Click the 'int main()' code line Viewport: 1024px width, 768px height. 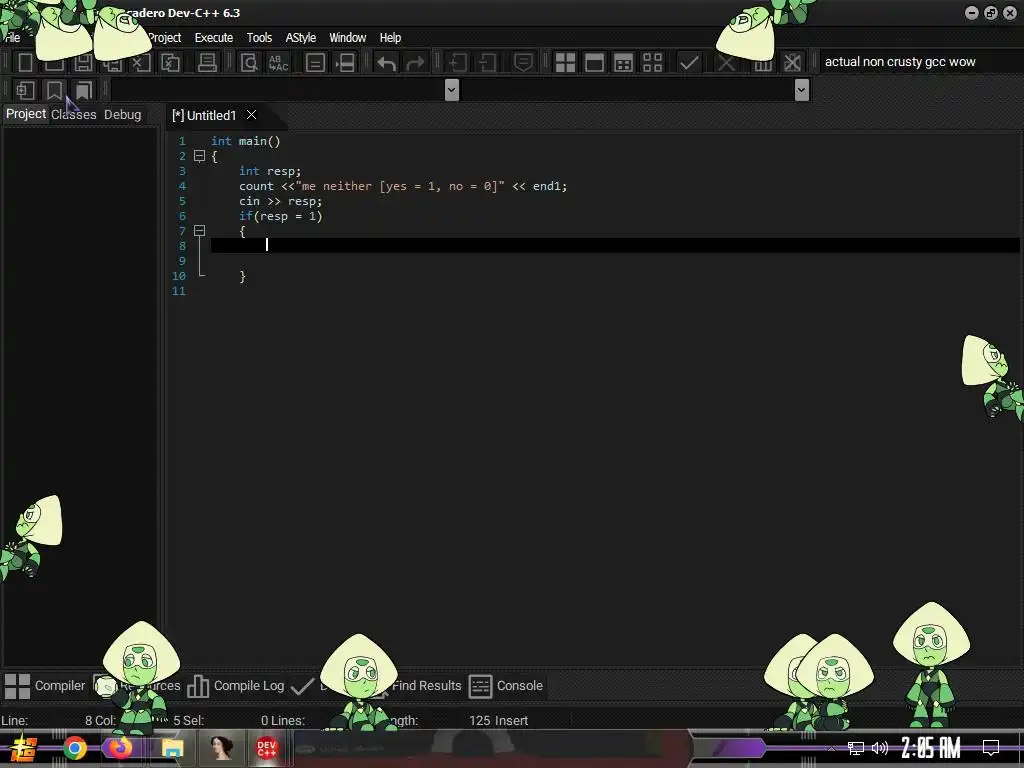coord(246,141)
